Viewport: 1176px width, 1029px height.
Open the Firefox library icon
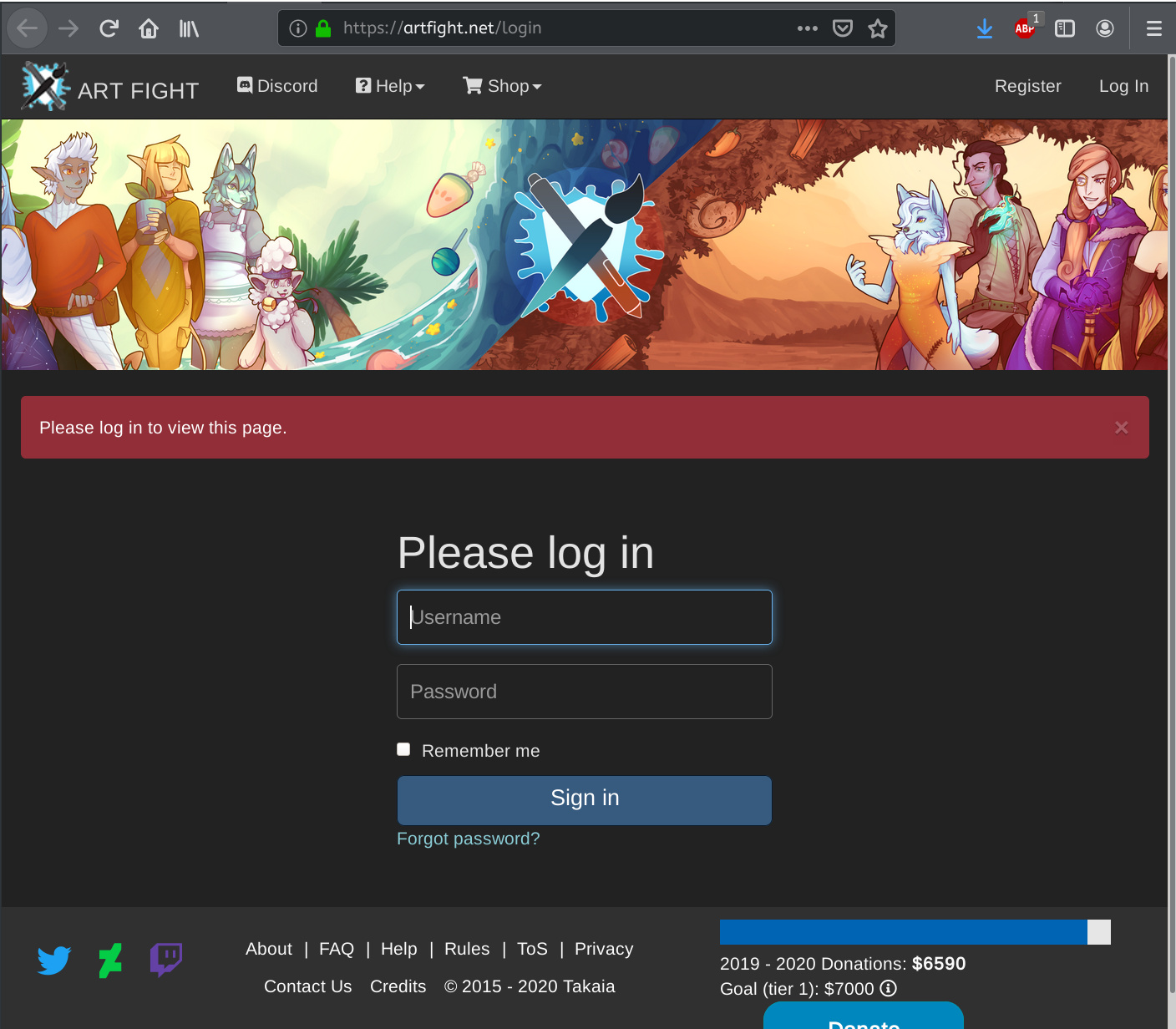[x=189, y=28]
